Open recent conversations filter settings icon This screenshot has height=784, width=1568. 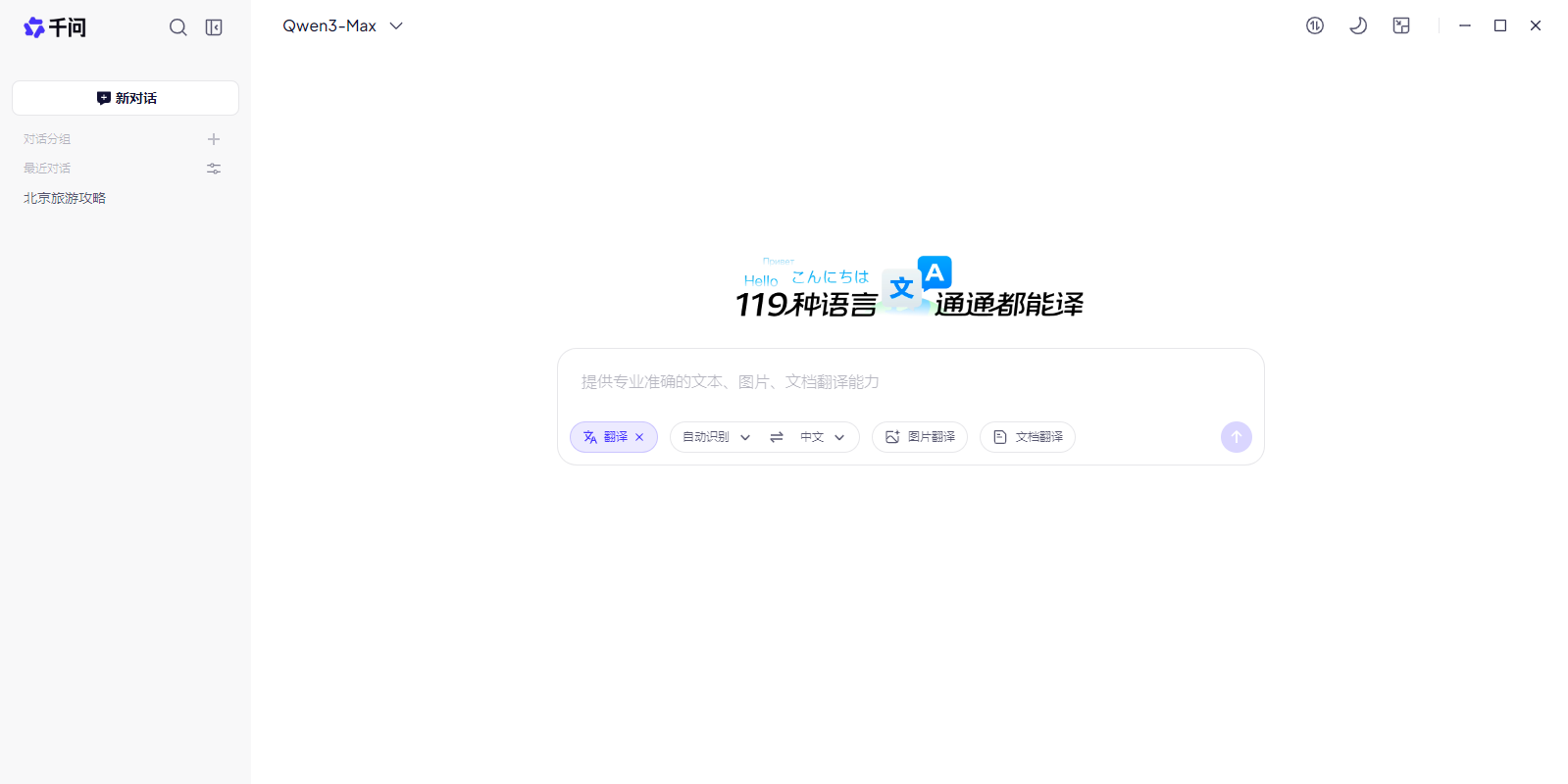[214, 169]
